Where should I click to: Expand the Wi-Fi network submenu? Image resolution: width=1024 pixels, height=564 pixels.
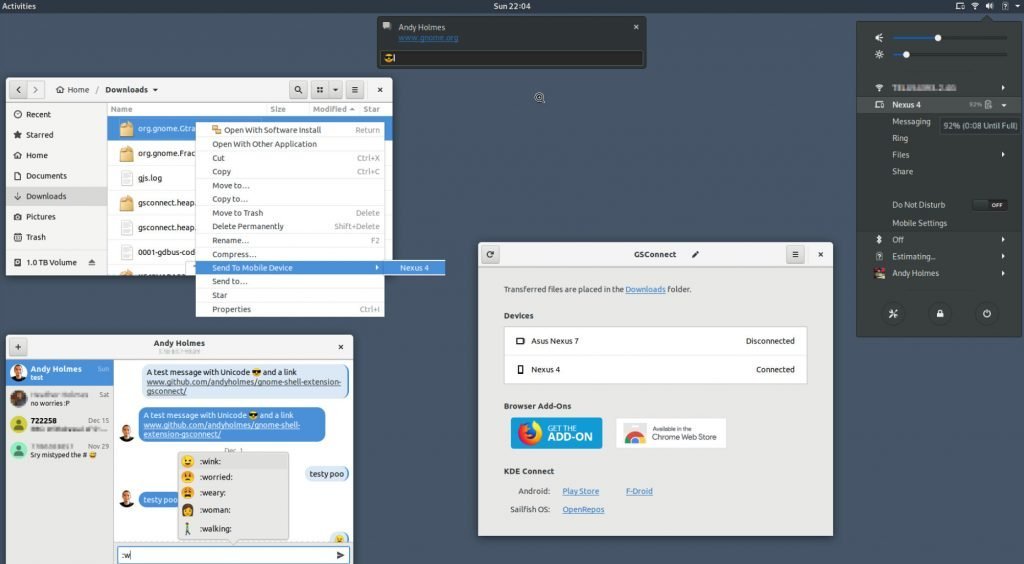[x=1003, y=87]
